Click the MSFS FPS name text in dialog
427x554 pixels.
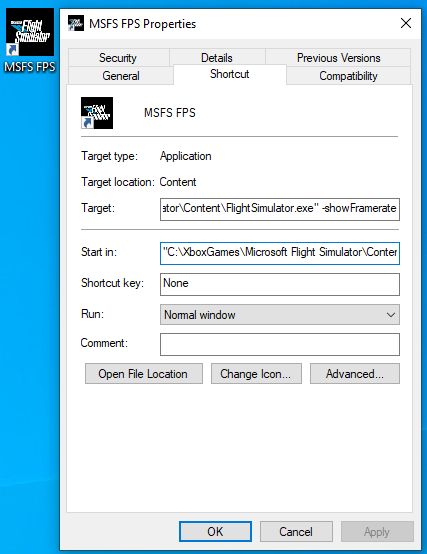pyautogui.click(x=170, y=113)
